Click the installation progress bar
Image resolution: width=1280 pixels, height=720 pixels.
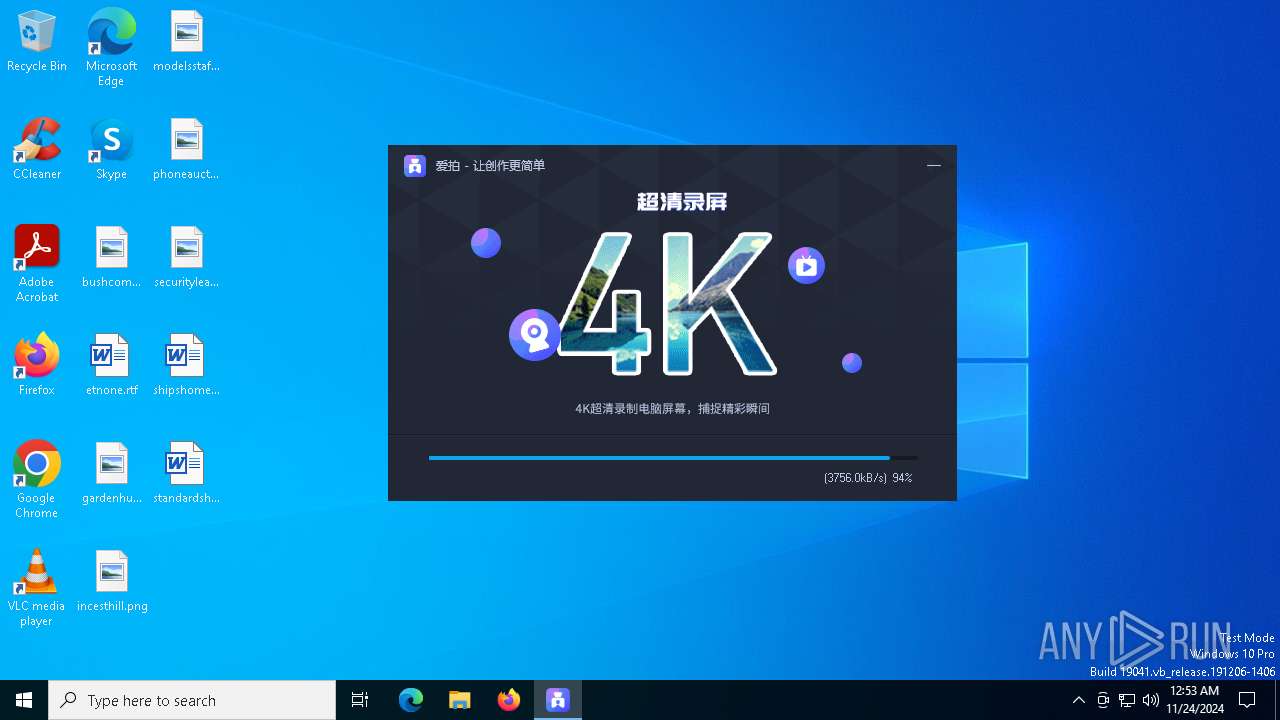click(673, 458)
